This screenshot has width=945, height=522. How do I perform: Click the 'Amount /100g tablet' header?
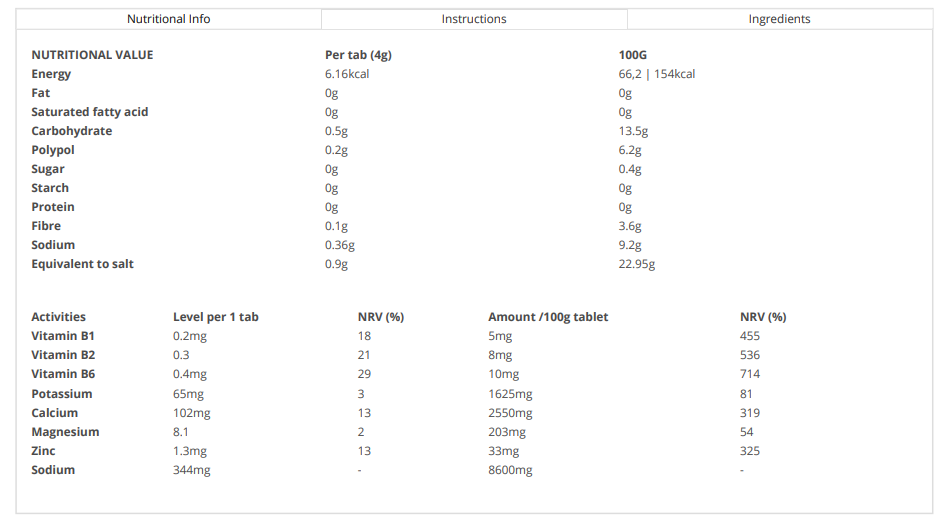[x=548, y=317]
